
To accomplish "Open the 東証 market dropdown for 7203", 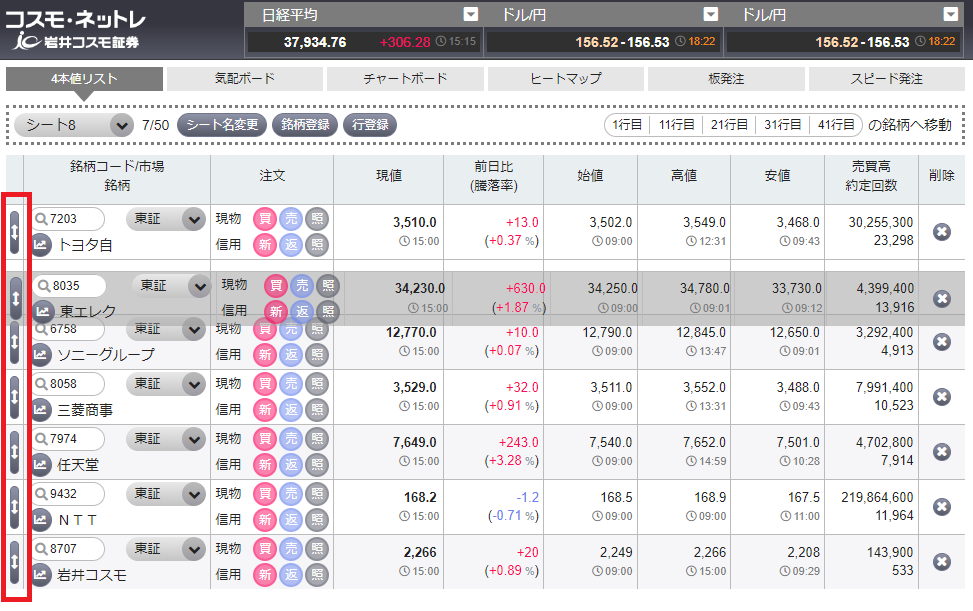I will (194, 219).
